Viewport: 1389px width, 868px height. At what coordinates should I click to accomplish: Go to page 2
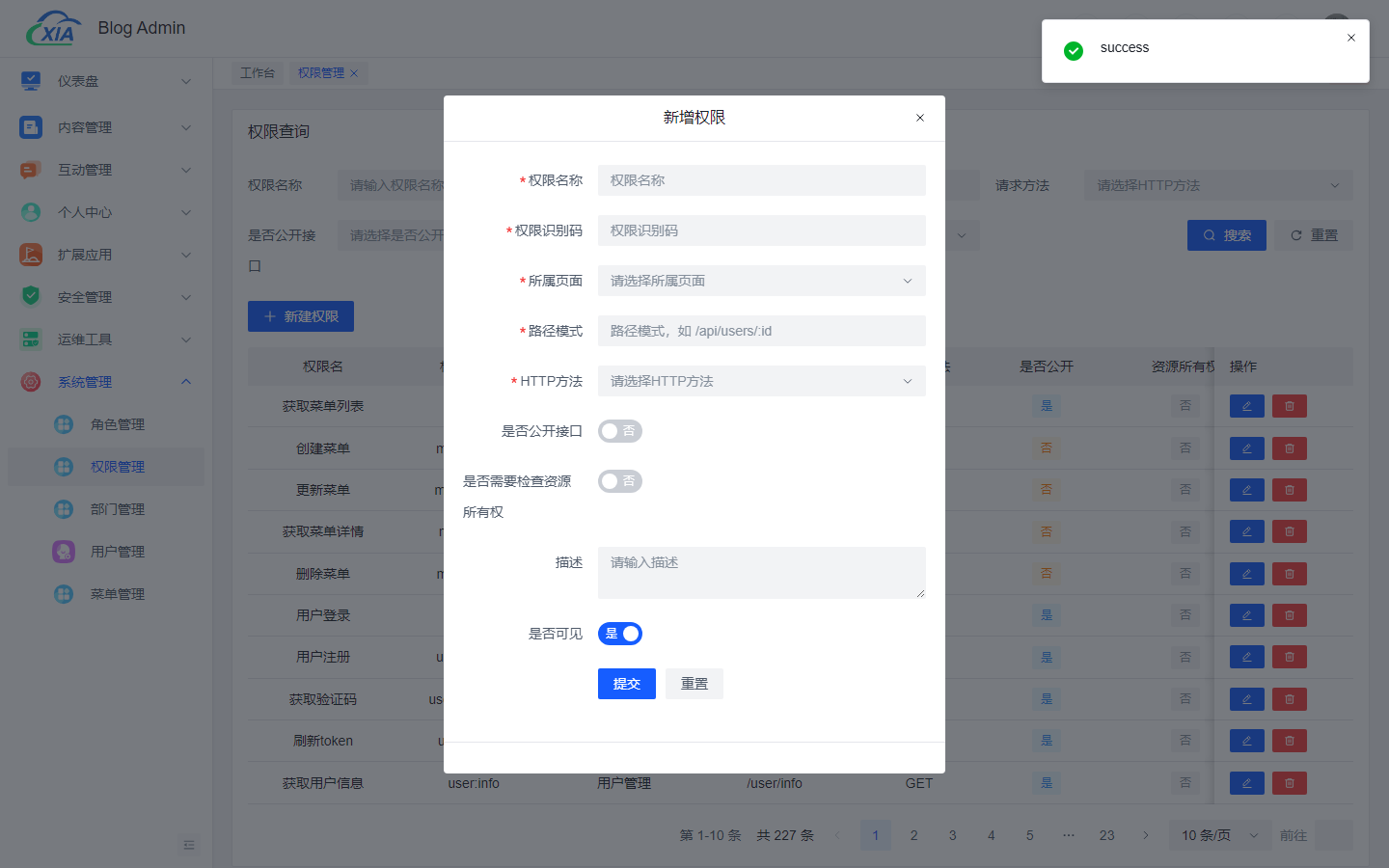click(x=914, y=835)
